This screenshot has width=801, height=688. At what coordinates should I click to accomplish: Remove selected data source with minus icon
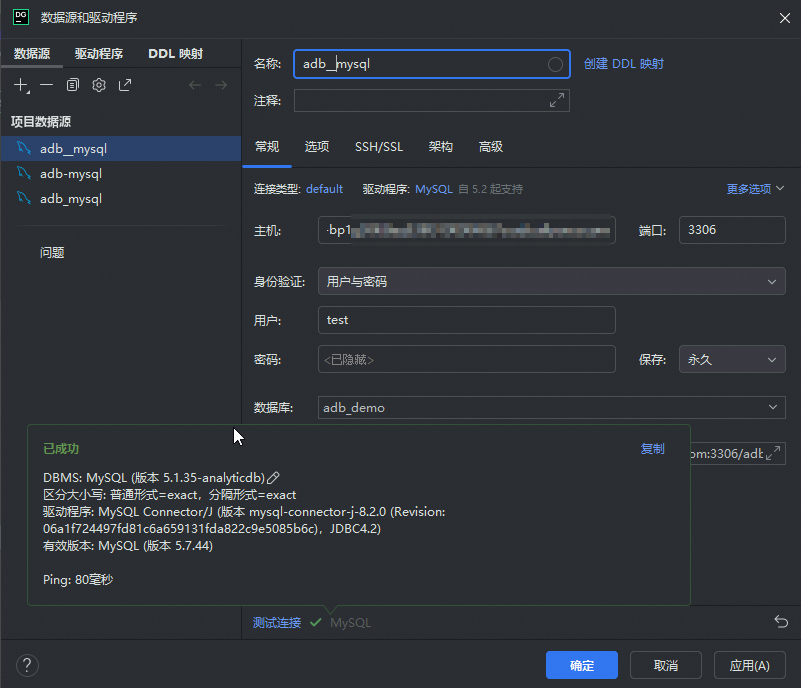tap(46, 85)
